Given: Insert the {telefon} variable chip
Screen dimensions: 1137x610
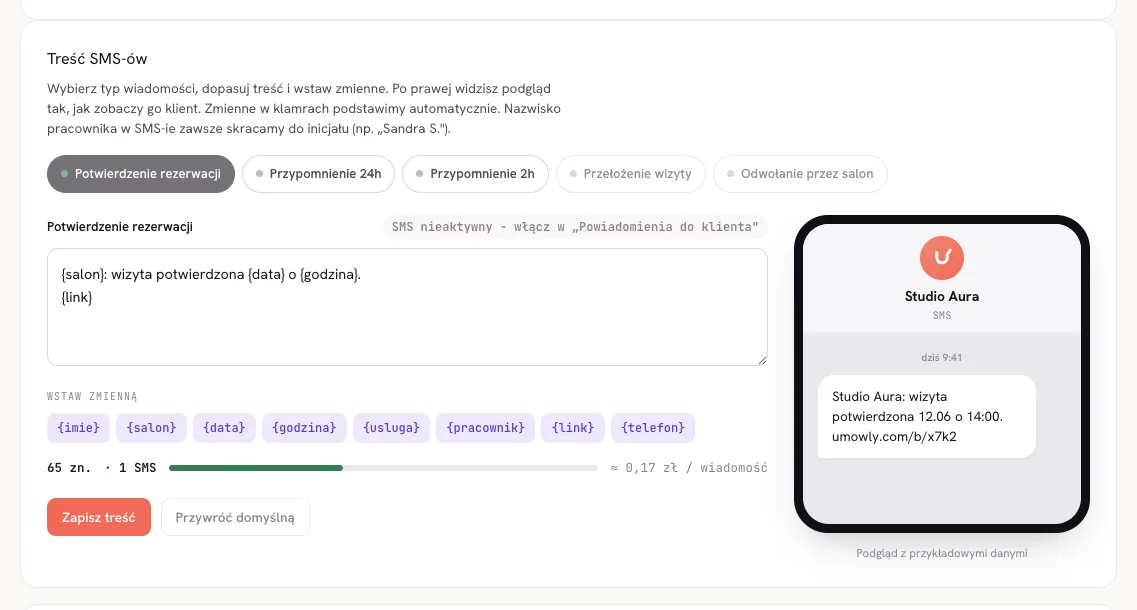Looking at the screenshot, I should (x=653, y=428).
